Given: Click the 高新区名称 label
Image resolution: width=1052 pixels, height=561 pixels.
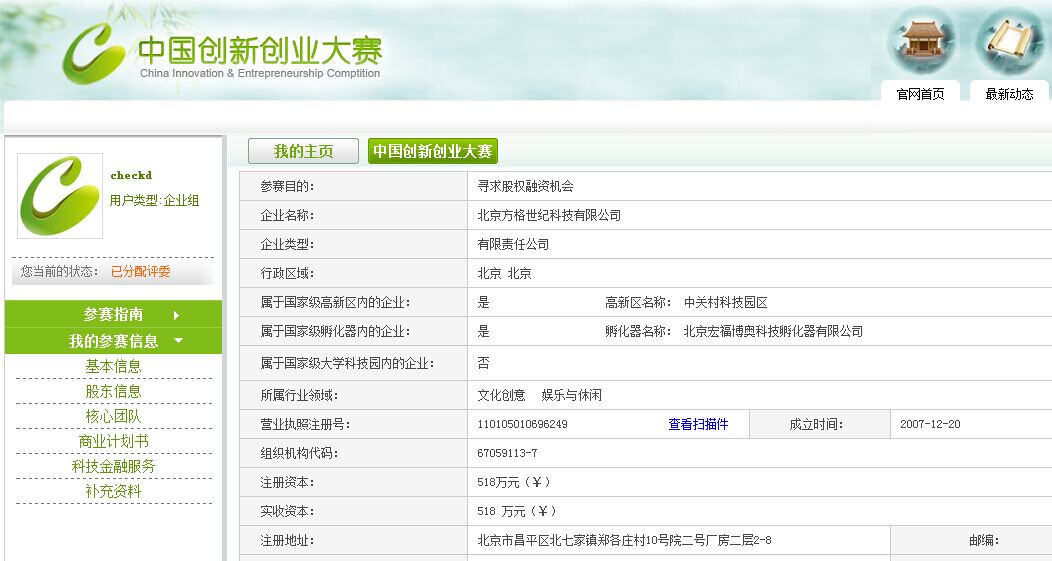Looking at the screenshot, I should tap(638, 303).
